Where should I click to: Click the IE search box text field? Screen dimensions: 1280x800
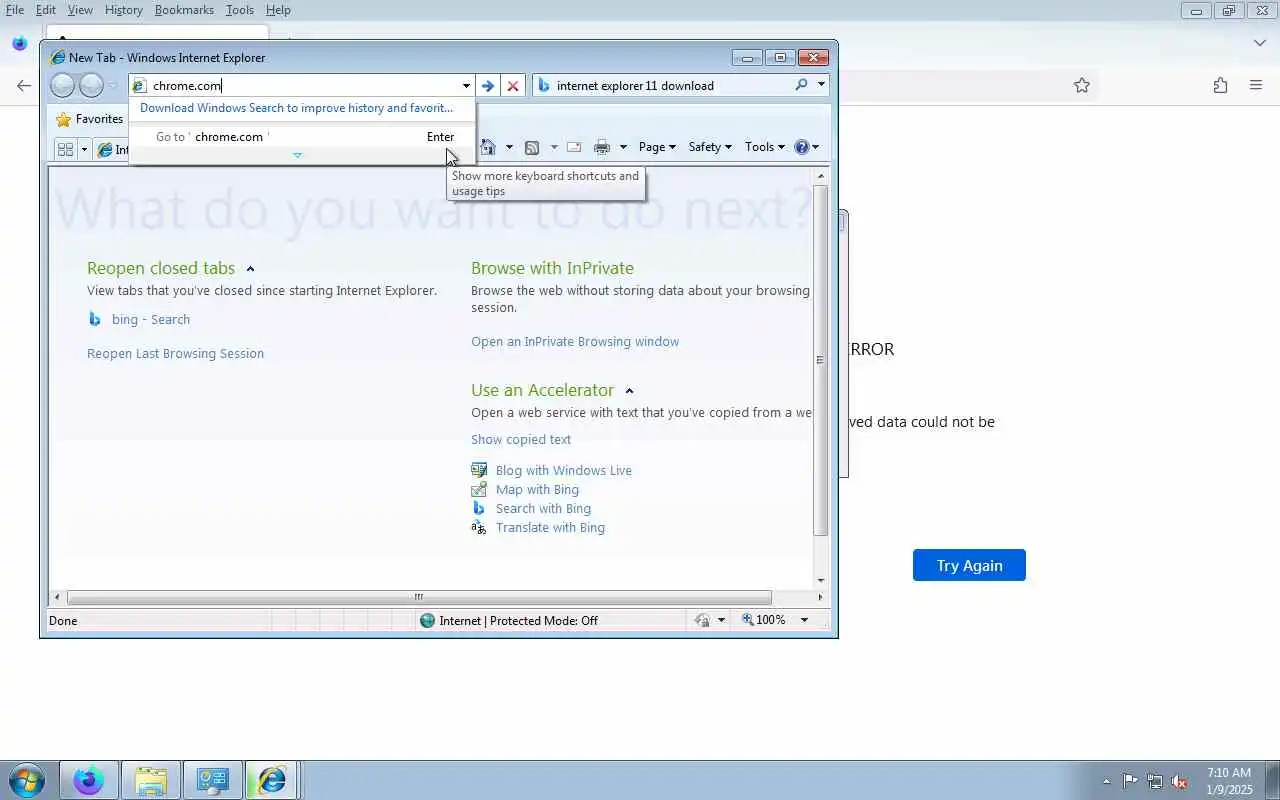coord(672,85)
